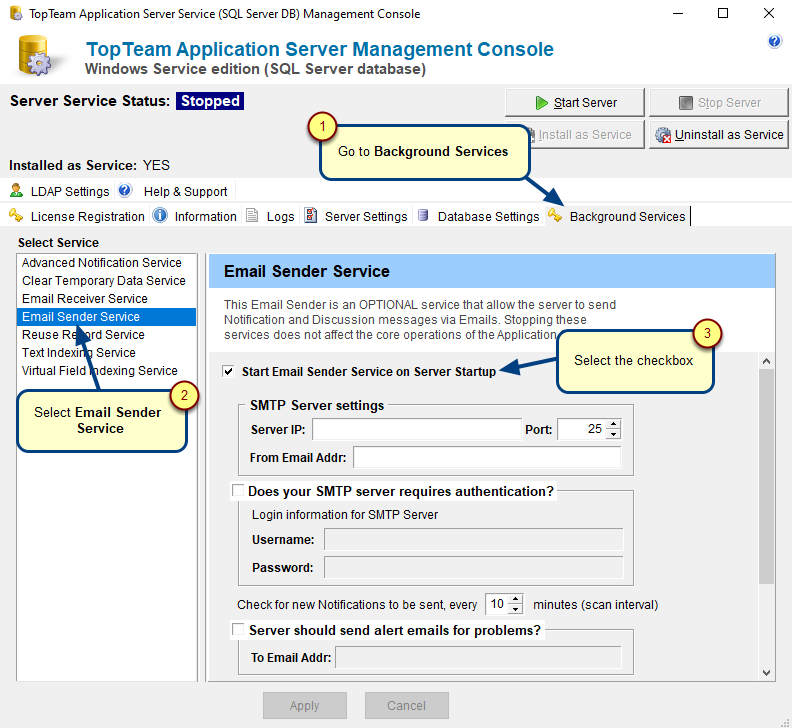792x728 pixels.
Task: Click the Server IP input field
Action: click(417, 429)
